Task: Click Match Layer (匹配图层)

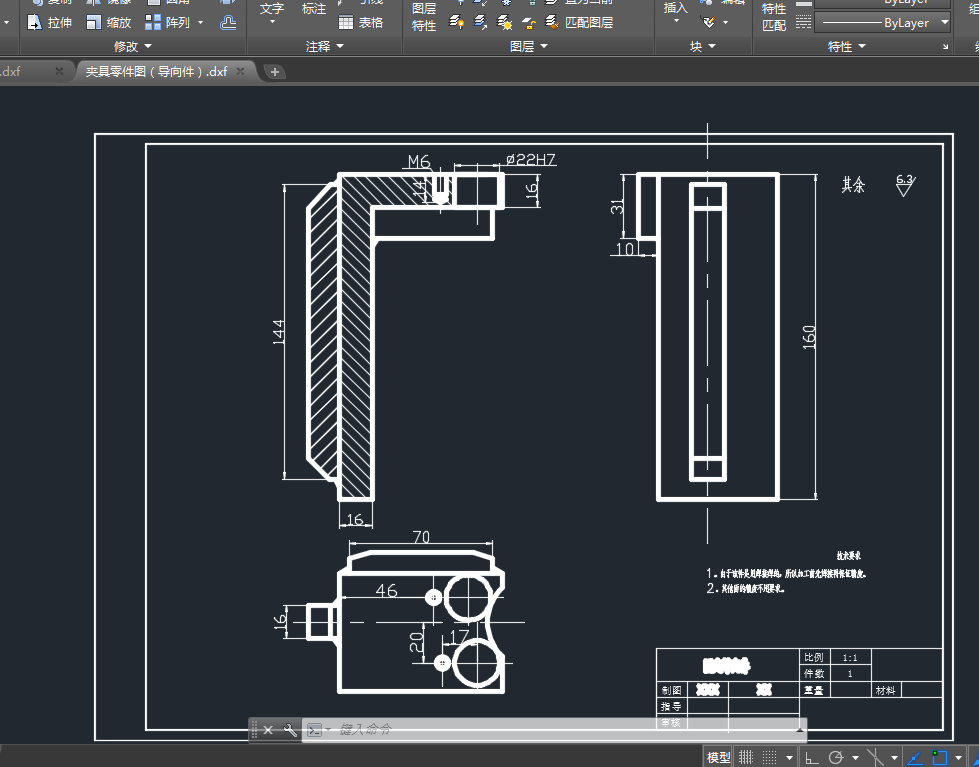Action: (x=579, y=22)
